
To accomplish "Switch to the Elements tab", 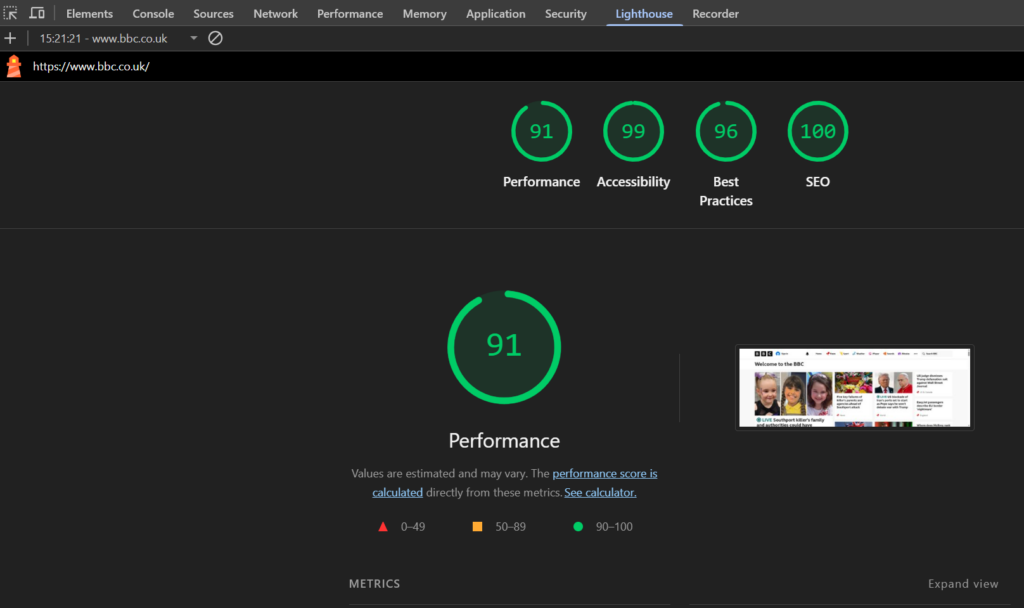I will (x=89, y=14).
